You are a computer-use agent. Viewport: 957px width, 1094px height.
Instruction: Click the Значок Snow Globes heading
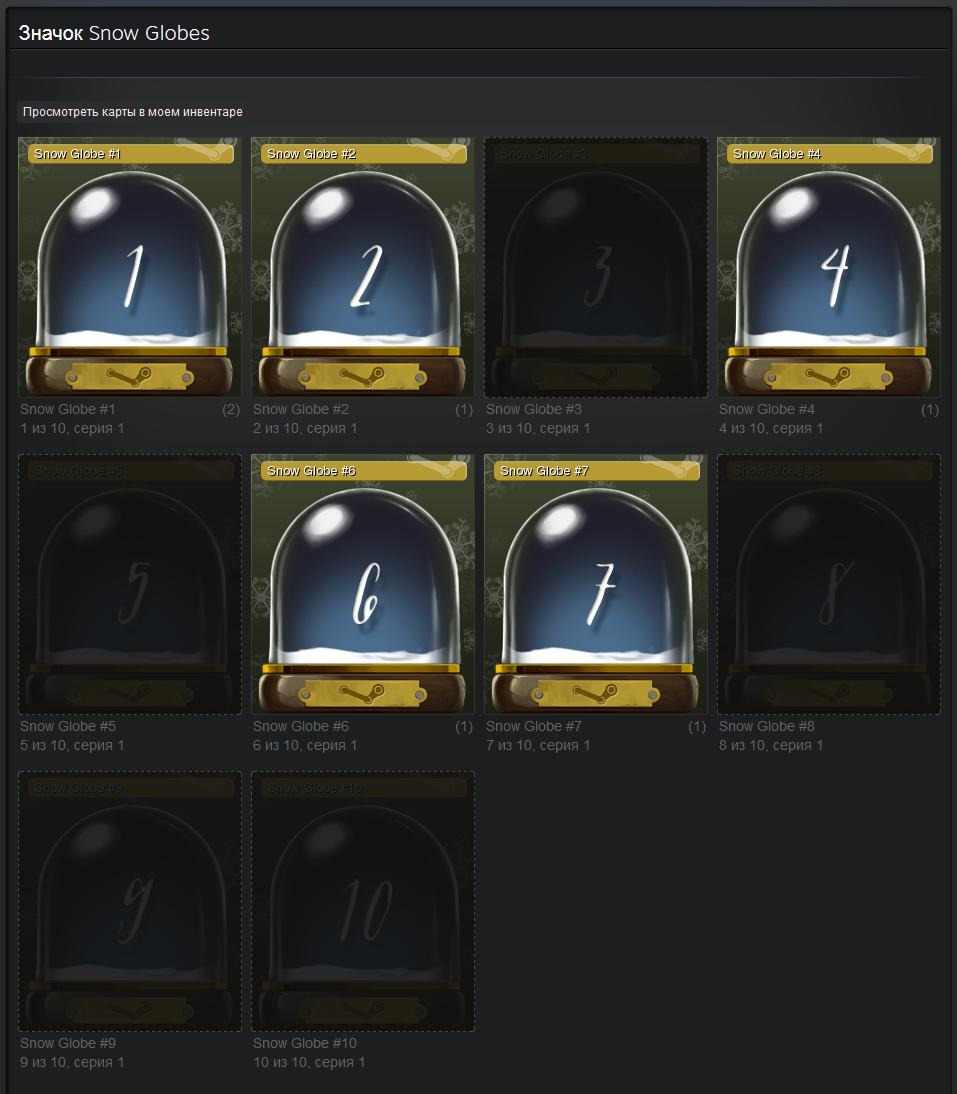click(114, 33)
